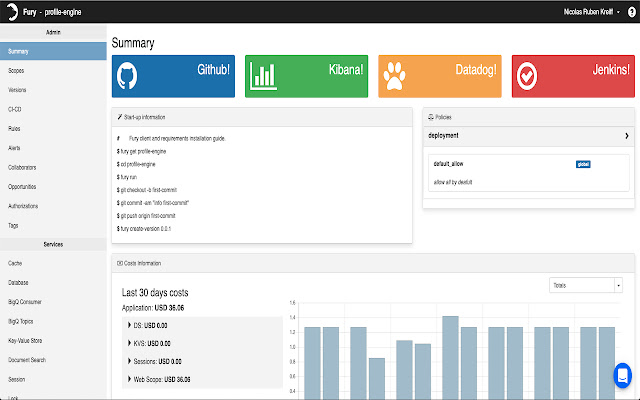Screen dimensions: 640x400
Task: Click the 'Application: USD 36.06' text
Action: 153,308
